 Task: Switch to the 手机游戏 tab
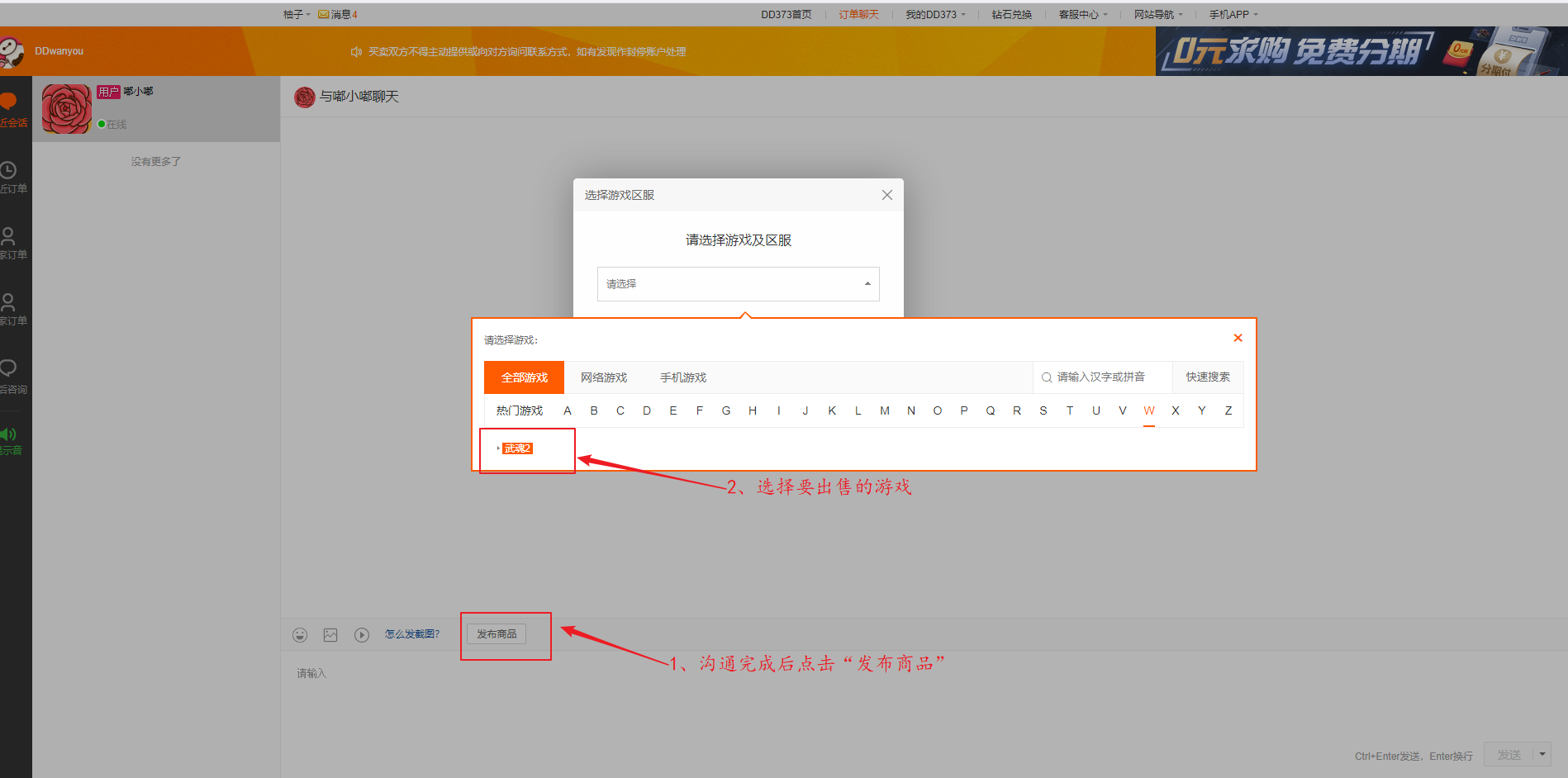point(683,377)
